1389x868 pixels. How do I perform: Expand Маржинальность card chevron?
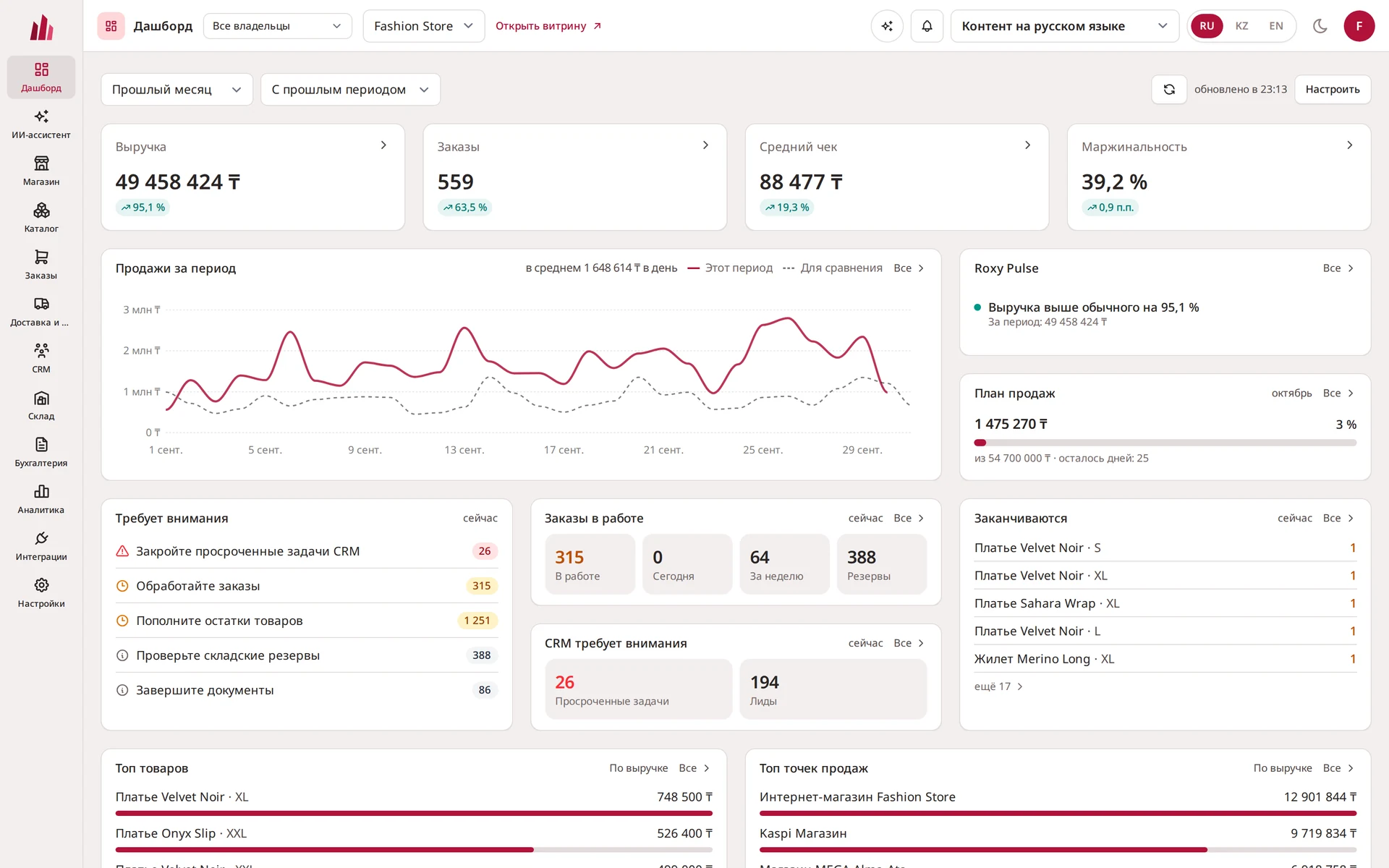pos(1349,145)
